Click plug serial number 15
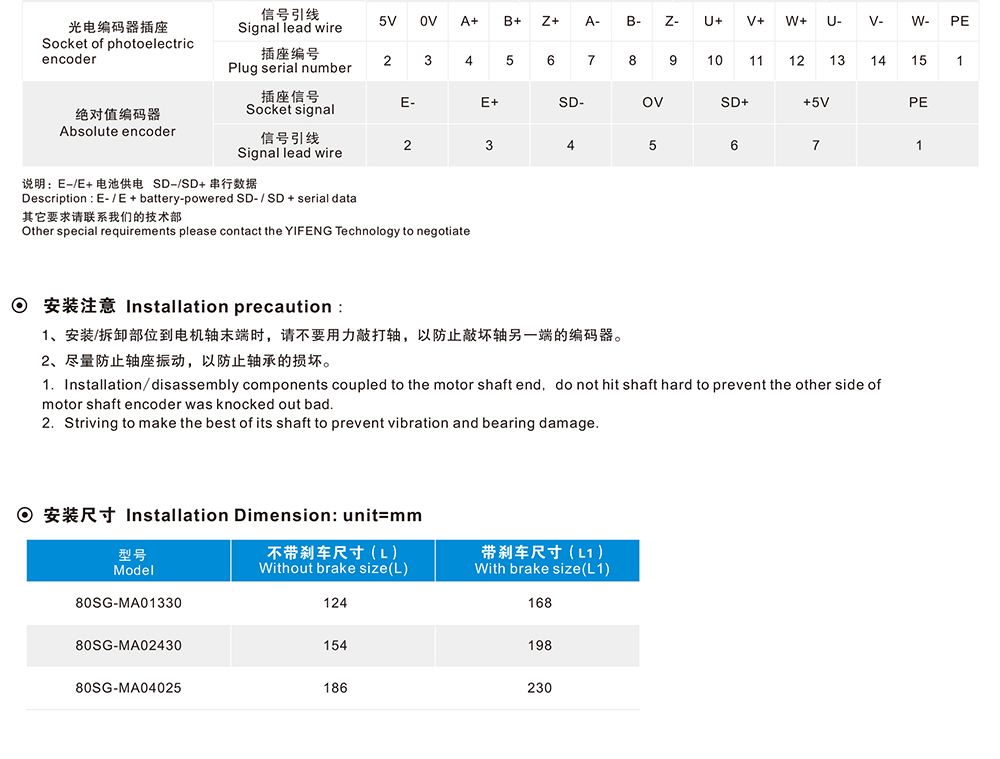1000x759 pixels. [918, 61]
